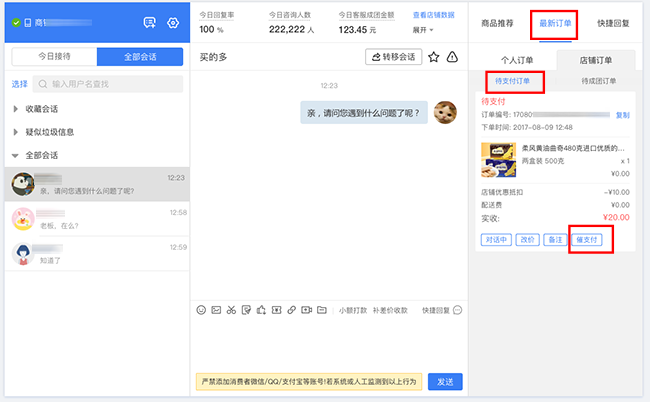The height and width of the screenshot is (402, 650).
Task: Click the quick reply bubble icon
Action: [x=458, y=310]
